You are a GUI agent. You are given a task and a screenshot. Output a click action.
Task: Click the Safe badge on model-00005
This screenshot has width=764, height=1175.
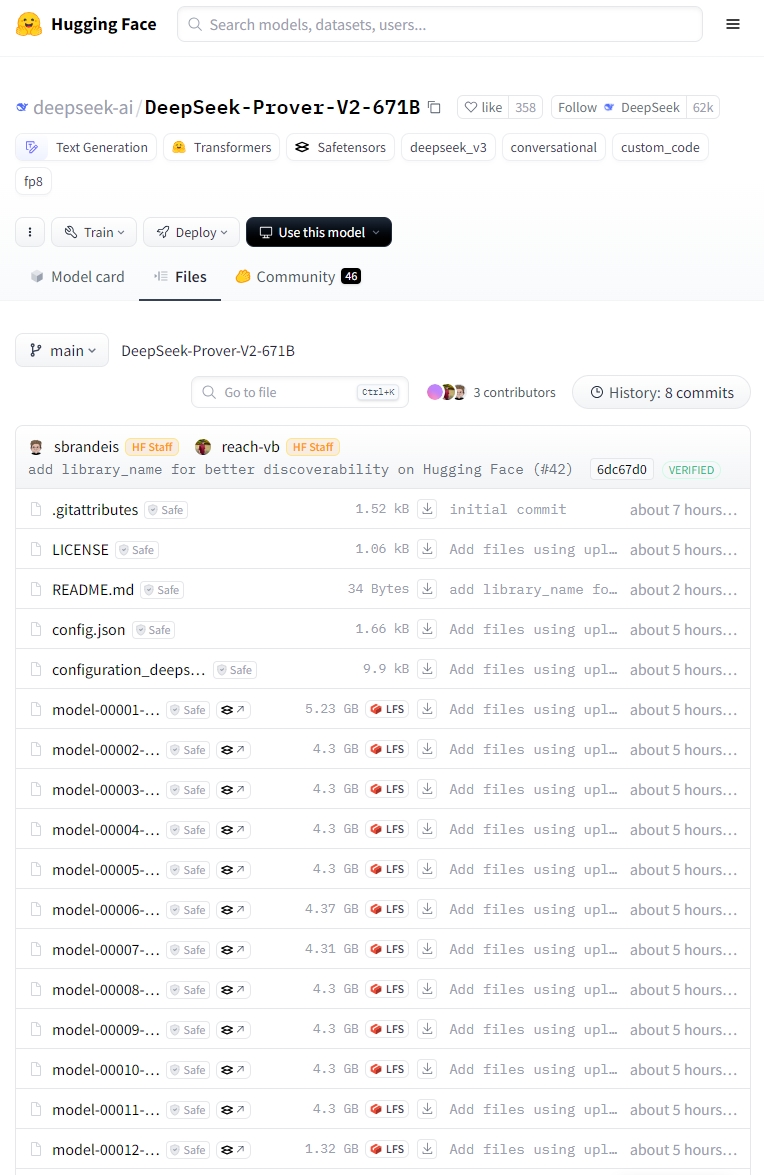(x=187, y=870)
